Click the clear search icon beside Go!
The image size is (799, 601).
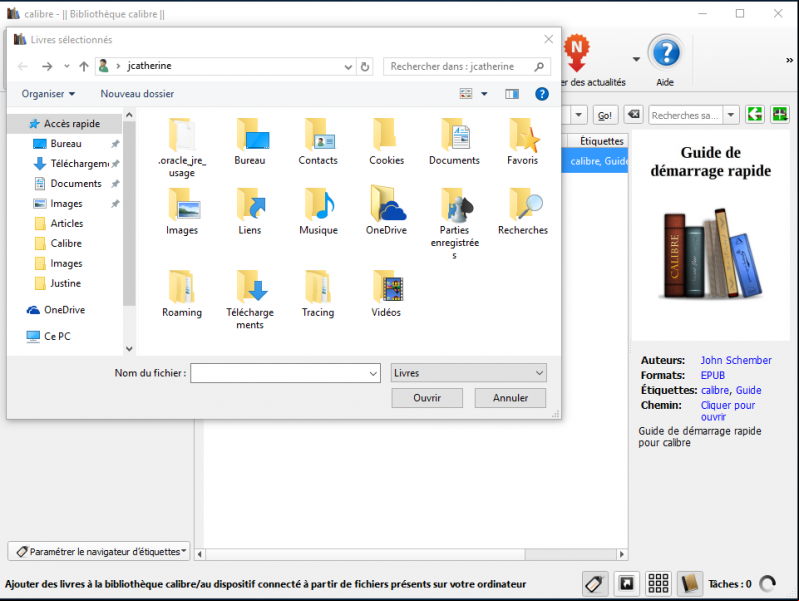[633, 115]
